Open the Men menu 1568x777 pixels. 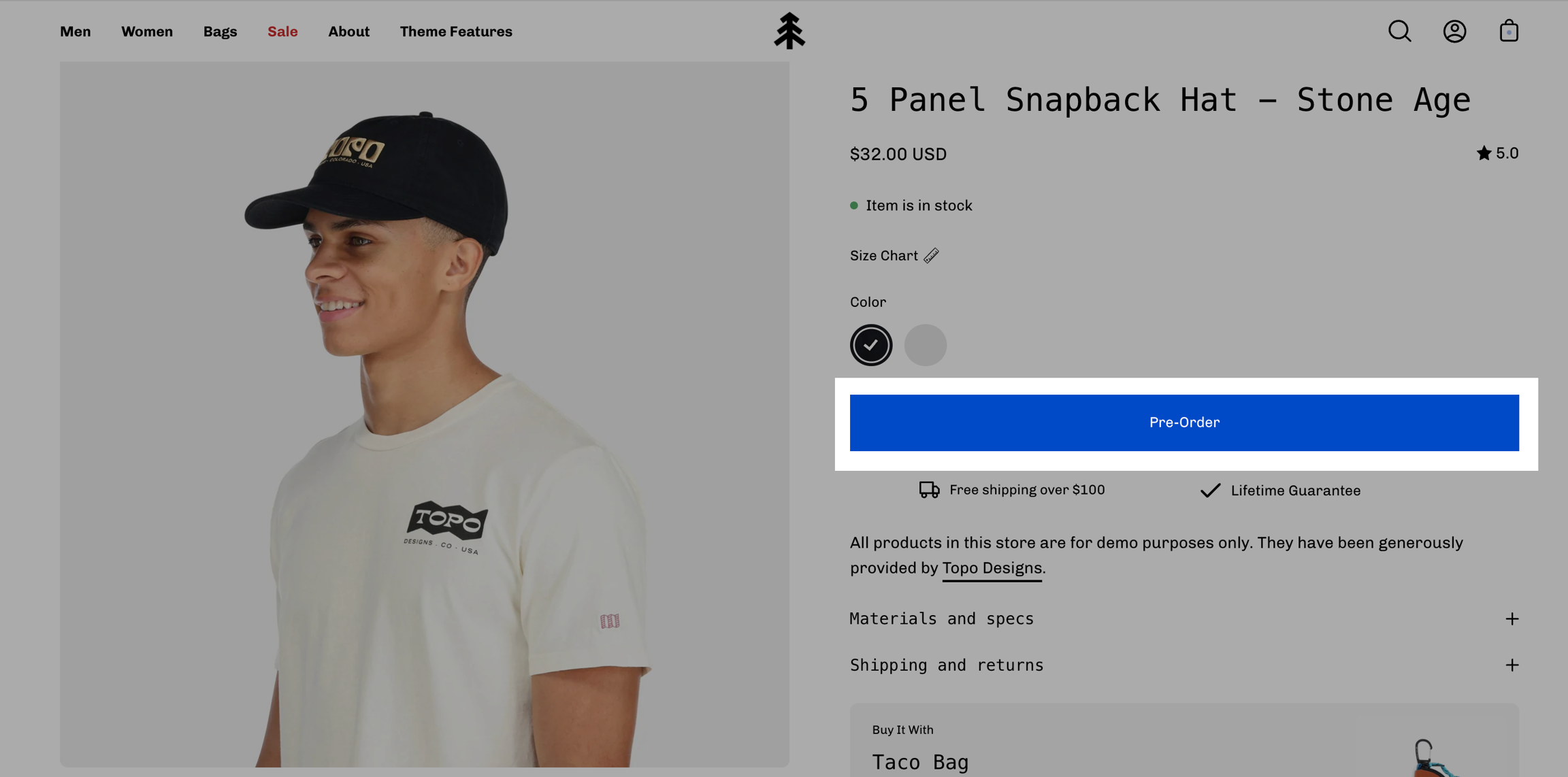coord(76,31)
